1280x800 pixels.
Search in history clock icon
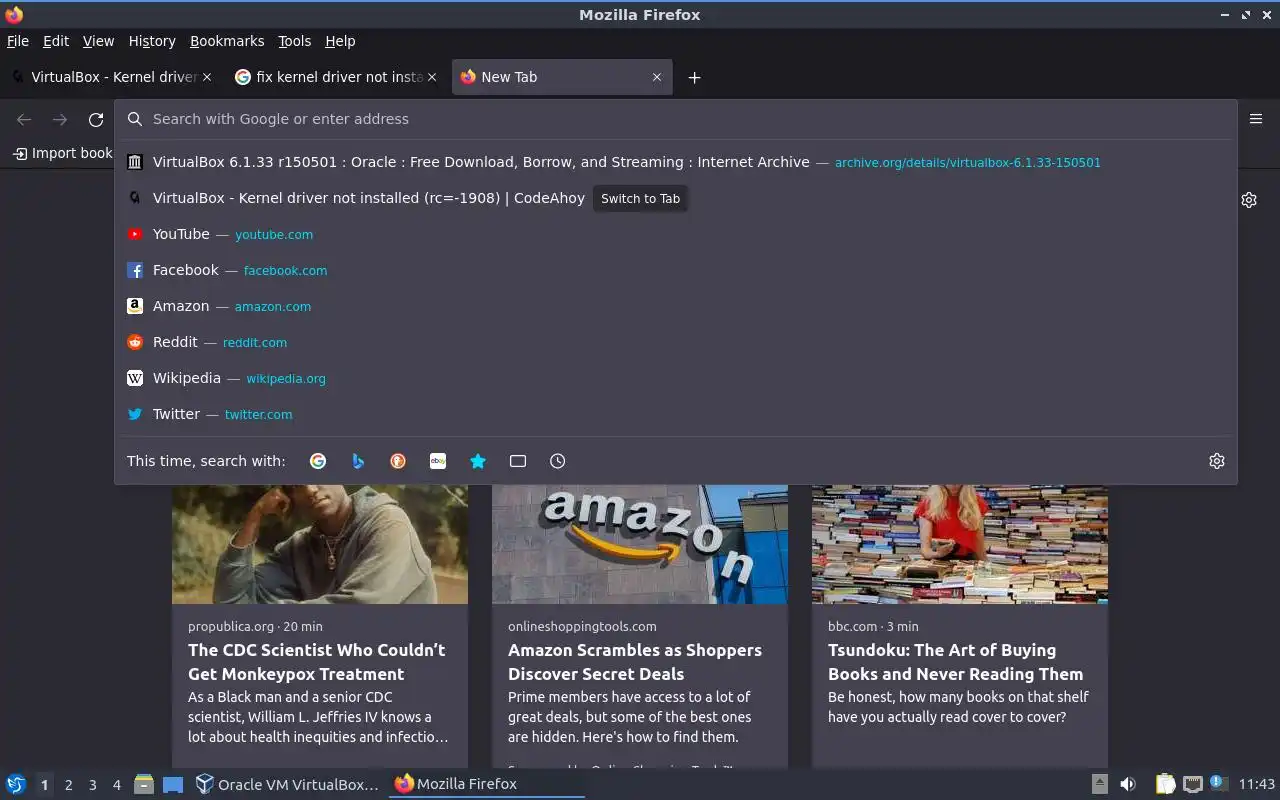point(558,461)
